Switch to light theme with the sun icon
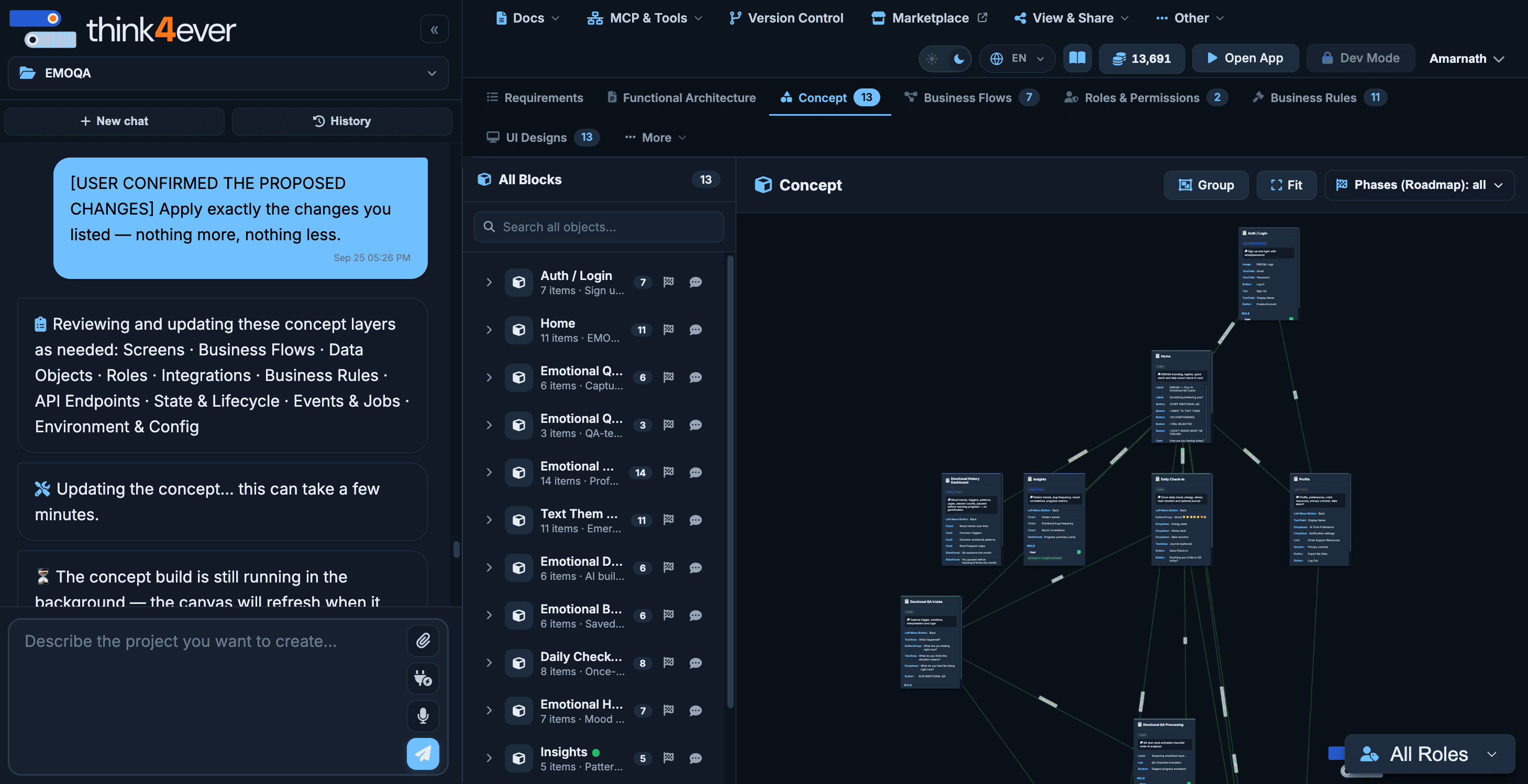 pos(932,59)
